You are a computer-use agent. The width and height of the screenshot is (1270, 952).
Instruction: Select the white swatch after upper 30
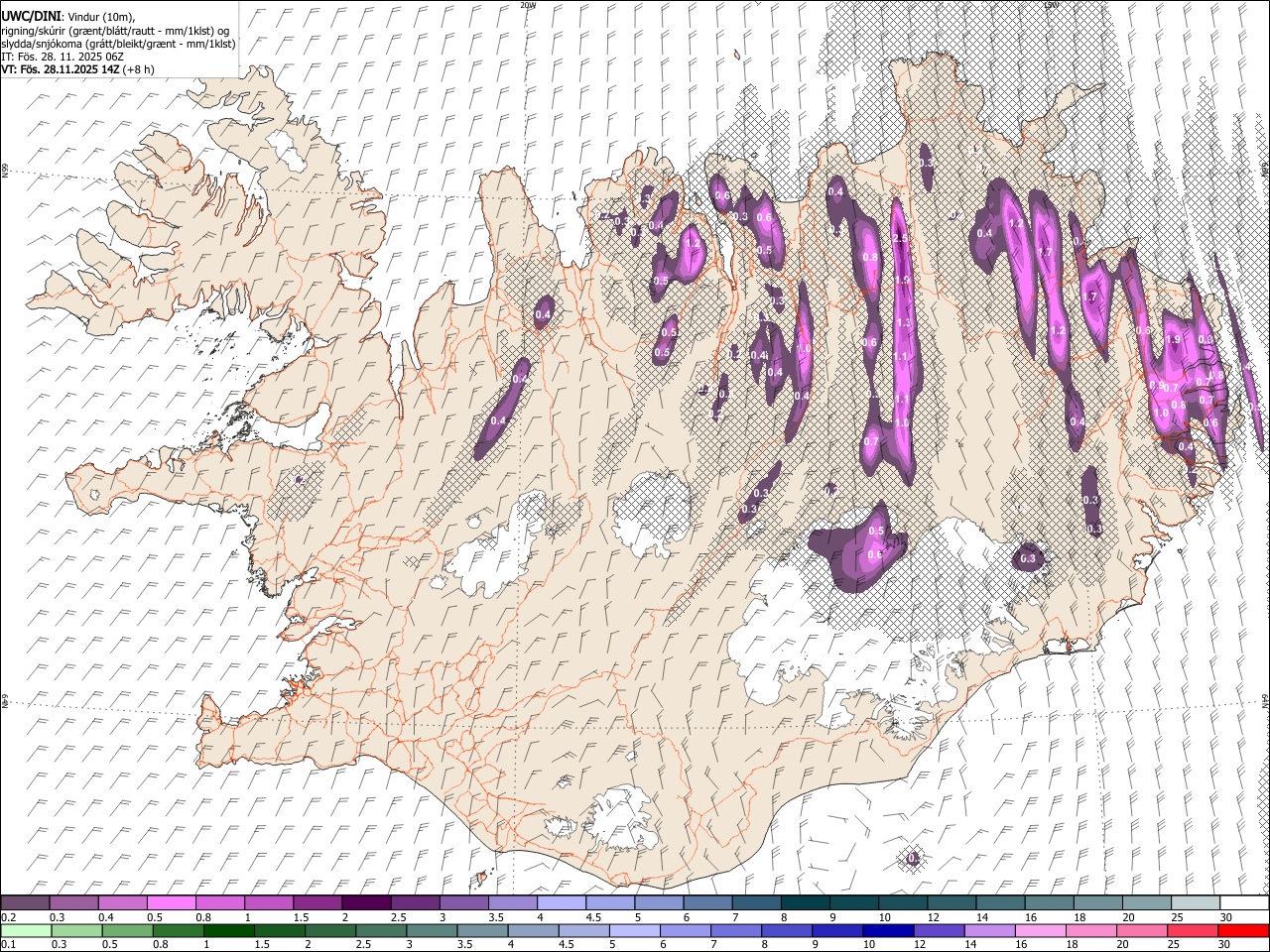tap(1245, 903)
